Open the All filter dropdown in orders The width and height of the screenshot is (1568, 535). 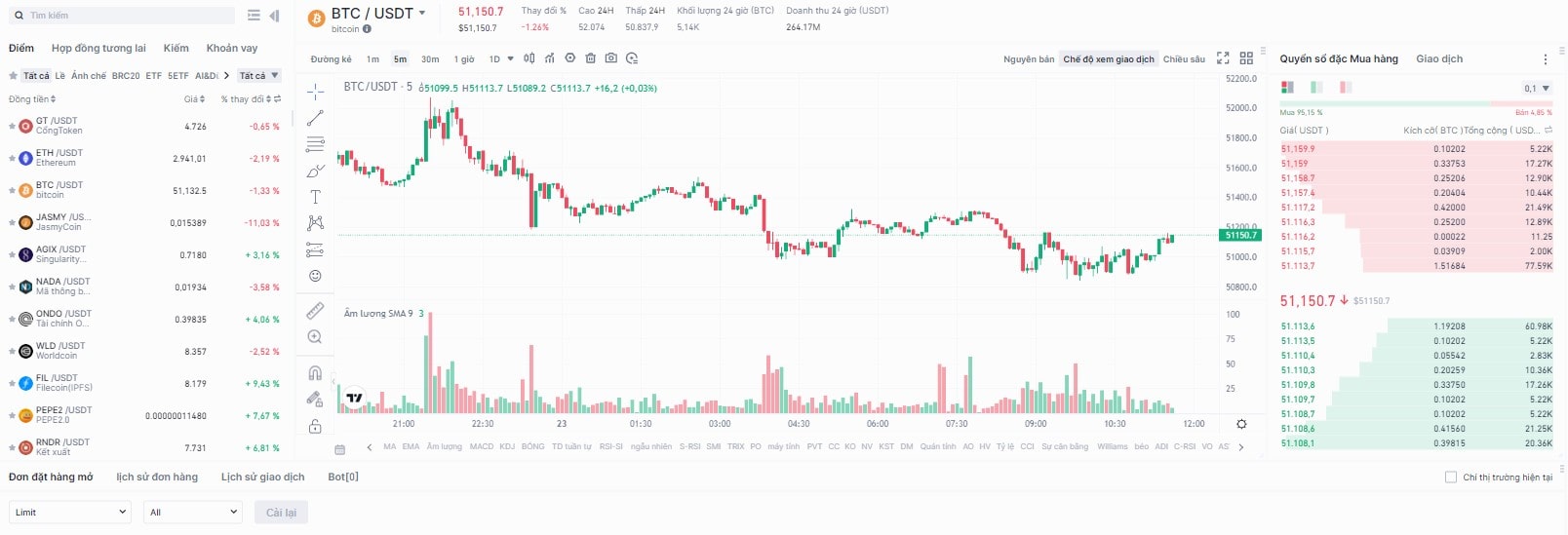pyautogui.click(x=192, y=512)
